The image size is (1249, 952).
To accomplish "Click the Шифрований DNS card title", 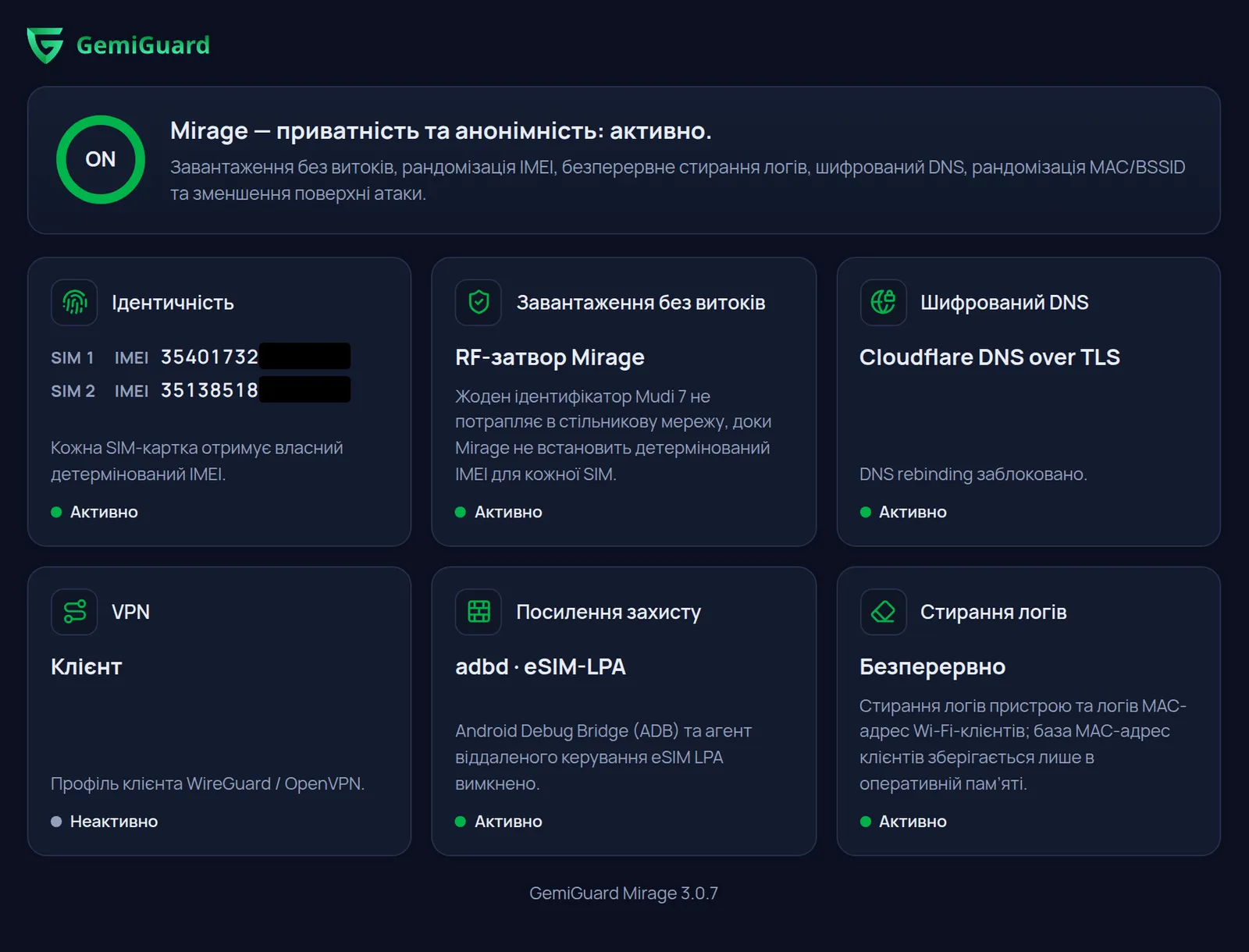I will point(1004,303).
